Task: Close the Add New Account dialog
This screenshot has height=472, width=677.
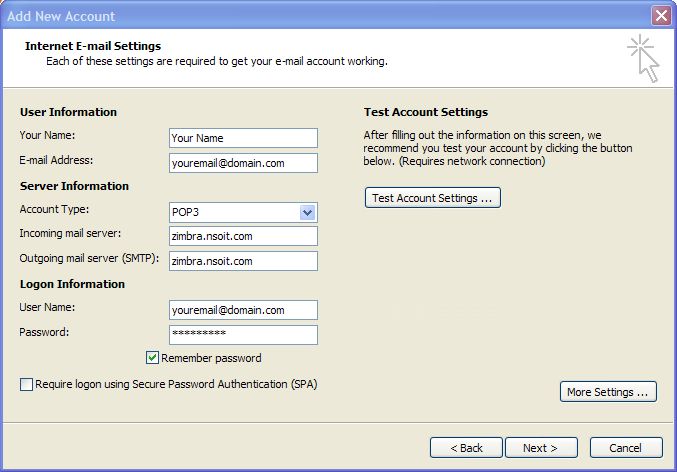Action: pos(661,16)
